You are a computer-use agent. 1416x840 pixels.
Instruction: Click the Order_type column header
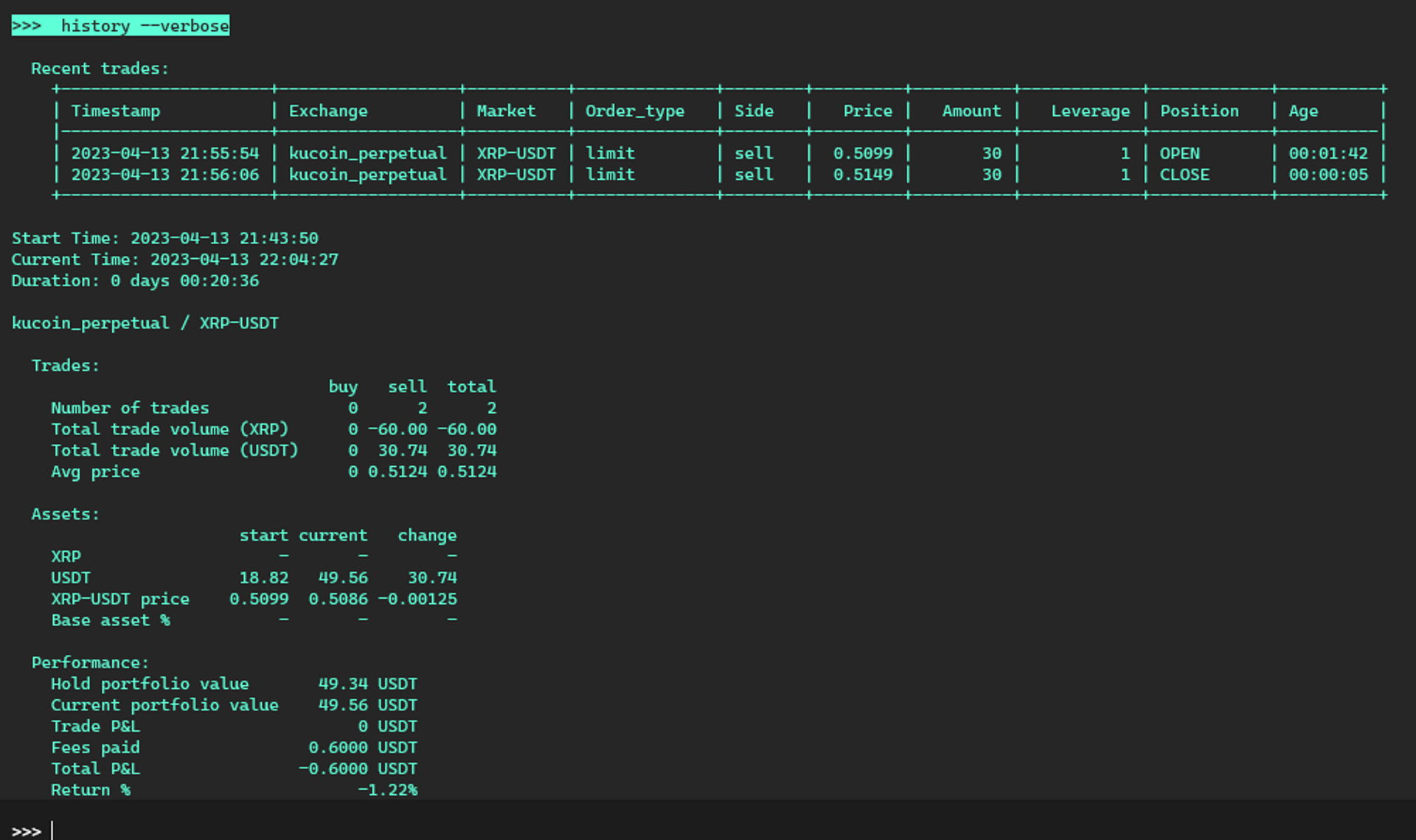634,111
